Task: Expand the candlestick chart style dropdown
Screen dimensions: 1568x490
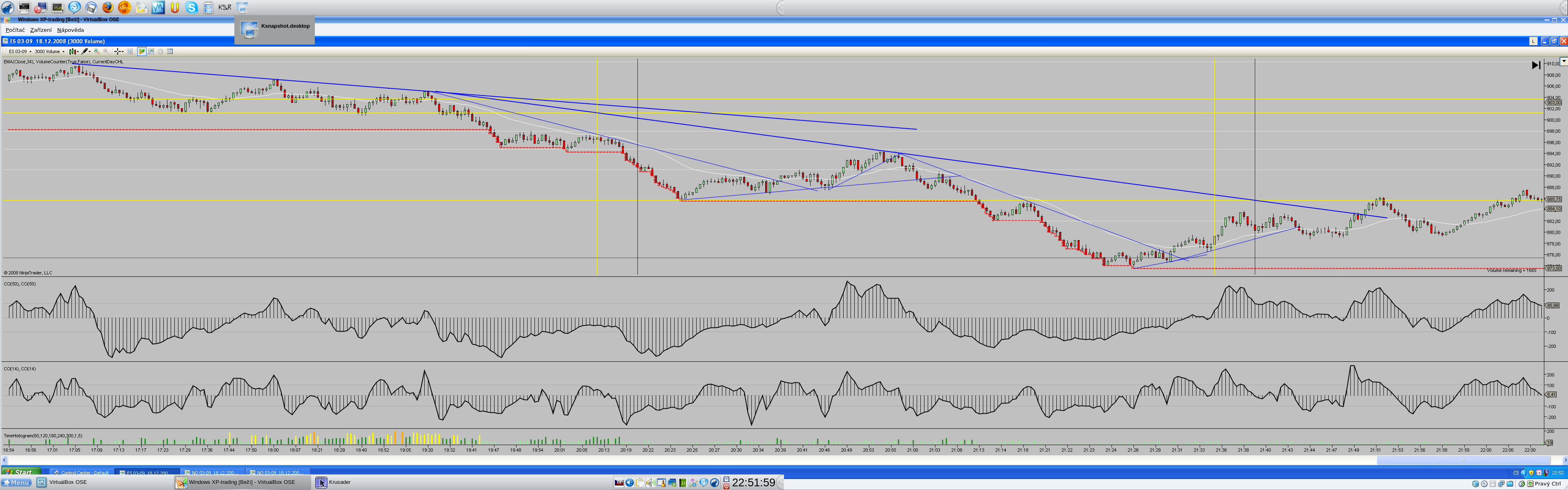Action: pyautogui.click(x=78, y=52)
